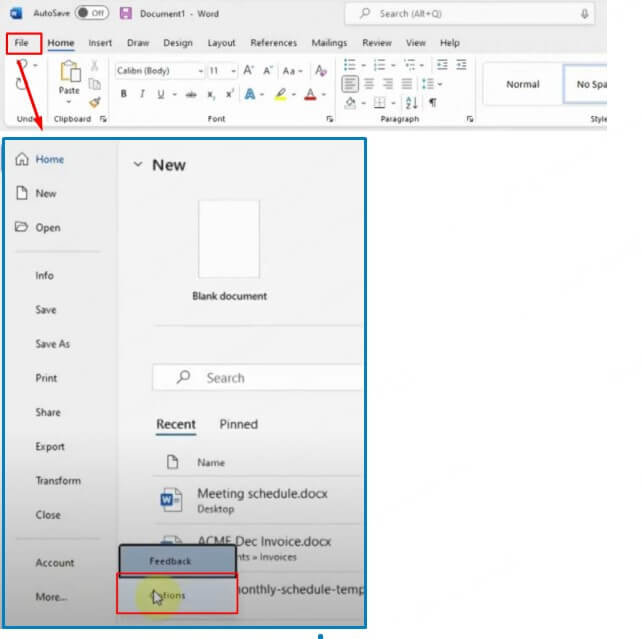
Task: Toggle Show/Hide paragraph marks
Action: pyautogui.click(x=432, y=102)
